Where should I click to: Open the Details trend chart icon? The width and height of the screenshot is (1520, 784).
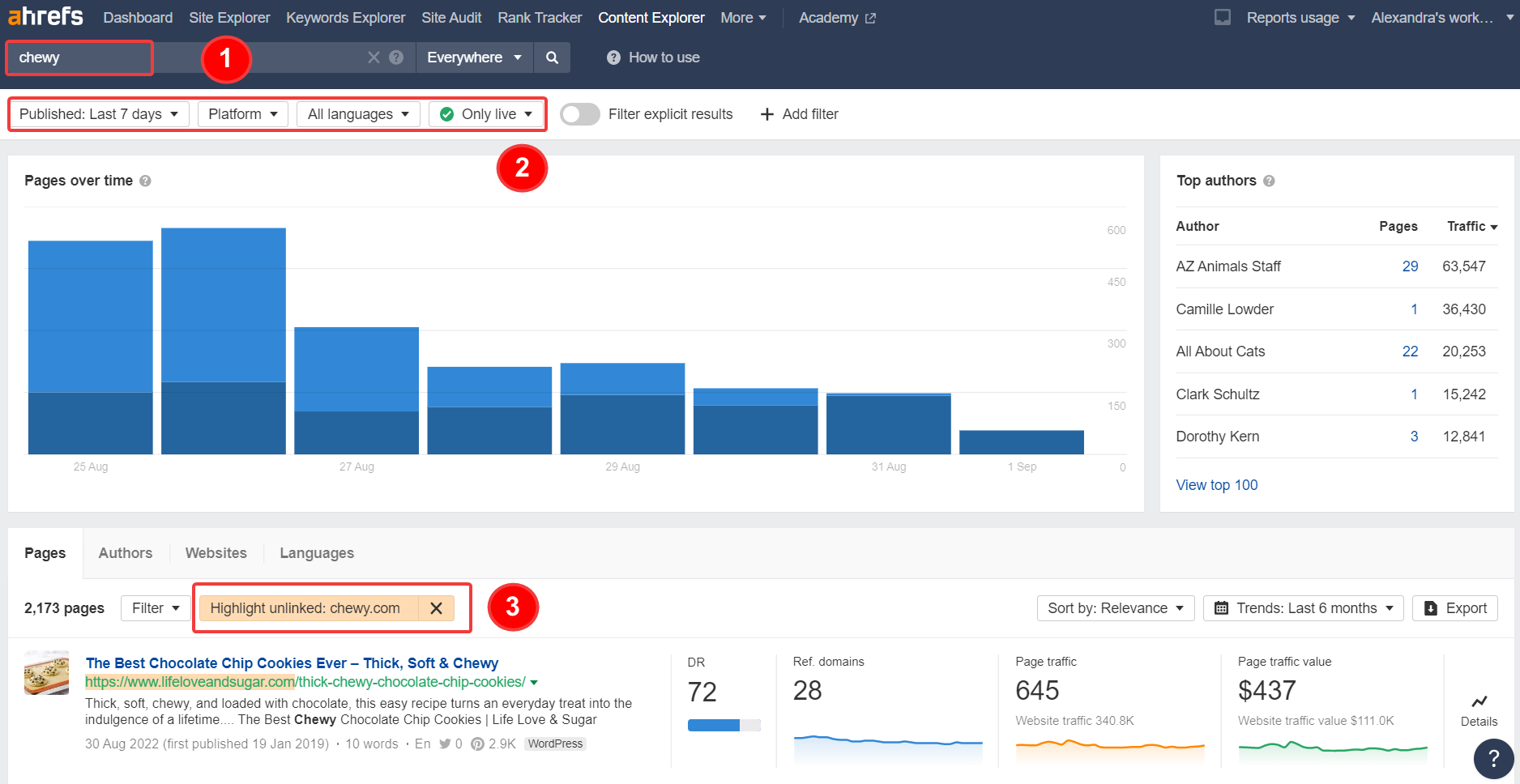click(1479, 702)
